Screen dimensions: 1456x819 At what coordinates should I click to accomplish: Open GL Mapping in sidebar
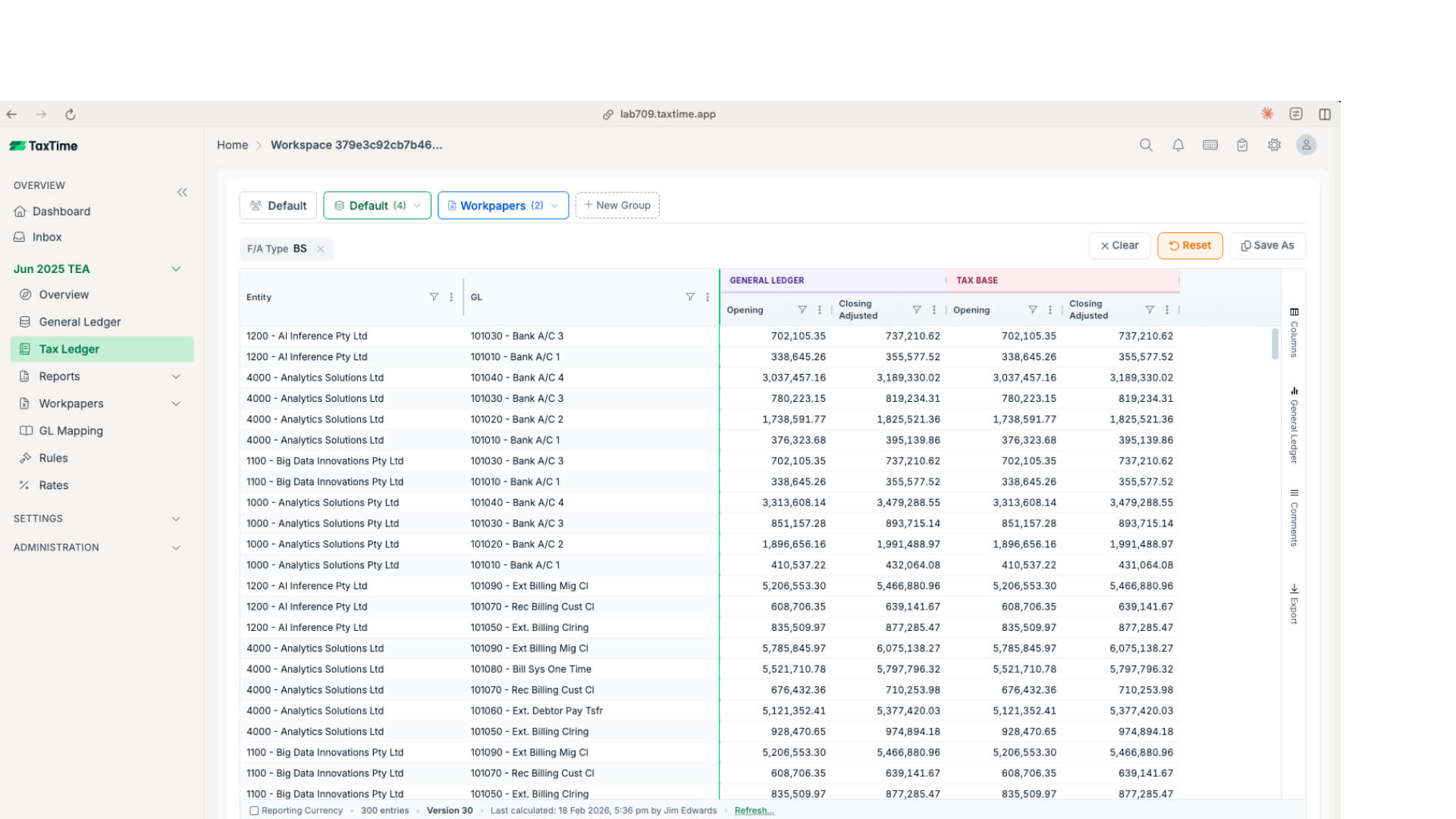pyautogui.click(x=71, y=431)
